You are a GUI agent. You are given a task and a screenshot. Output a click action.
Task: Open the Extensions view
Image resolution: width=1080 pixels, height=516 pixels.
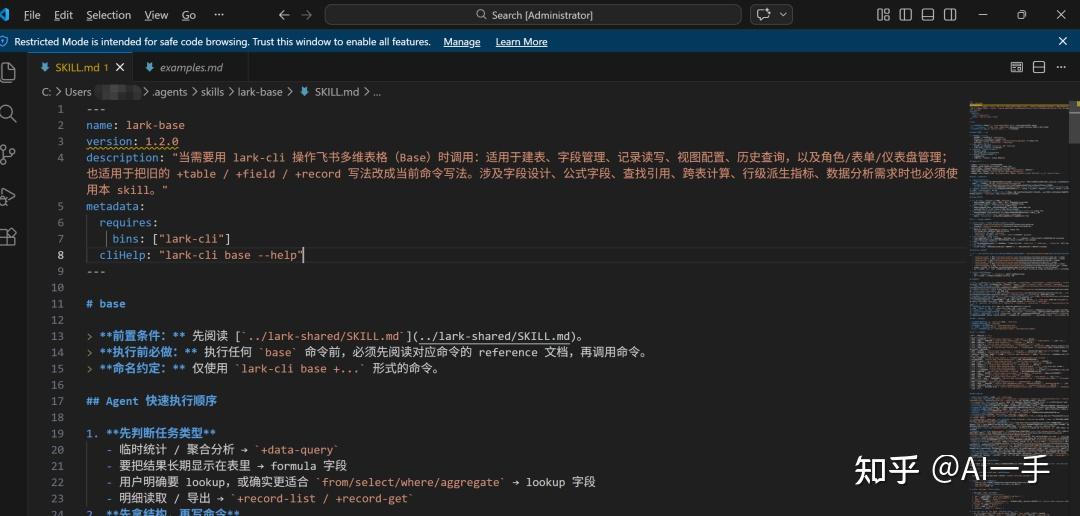point(8,237)
